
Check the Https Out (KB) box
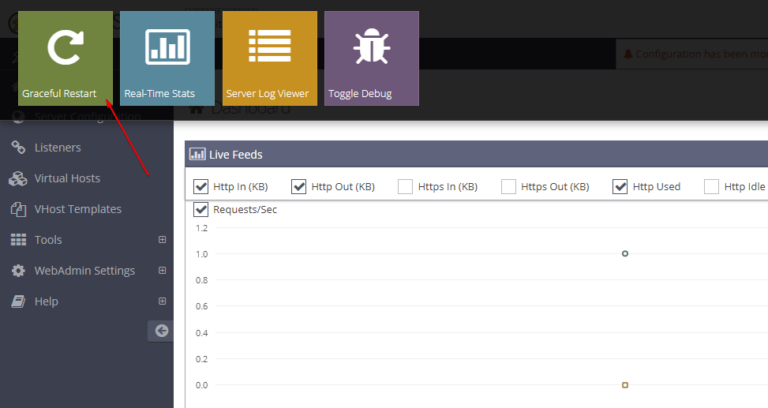click(508, 186)
